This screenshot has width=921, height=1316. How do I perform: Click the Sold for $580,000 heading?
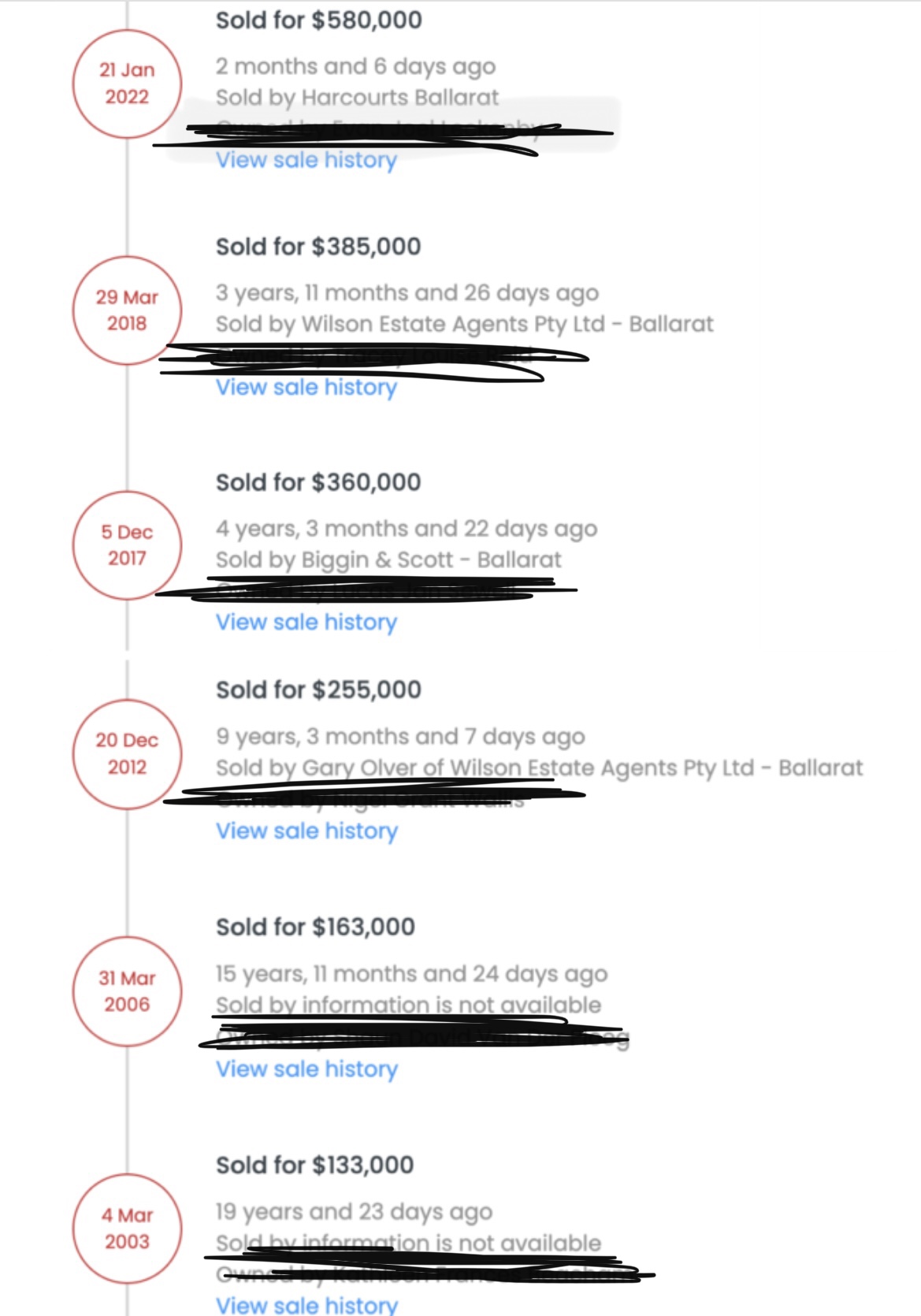(x=319, y=20)
